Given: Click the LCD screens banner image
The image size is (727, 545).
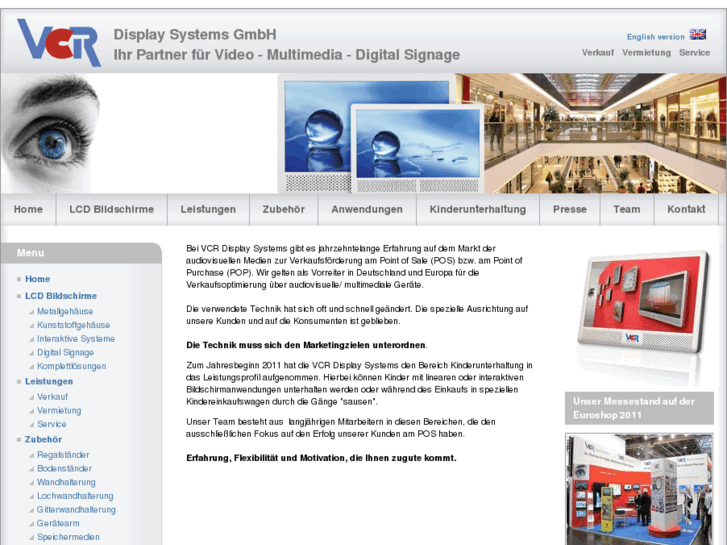Looking at the screenshot, I should pos(381,135).
